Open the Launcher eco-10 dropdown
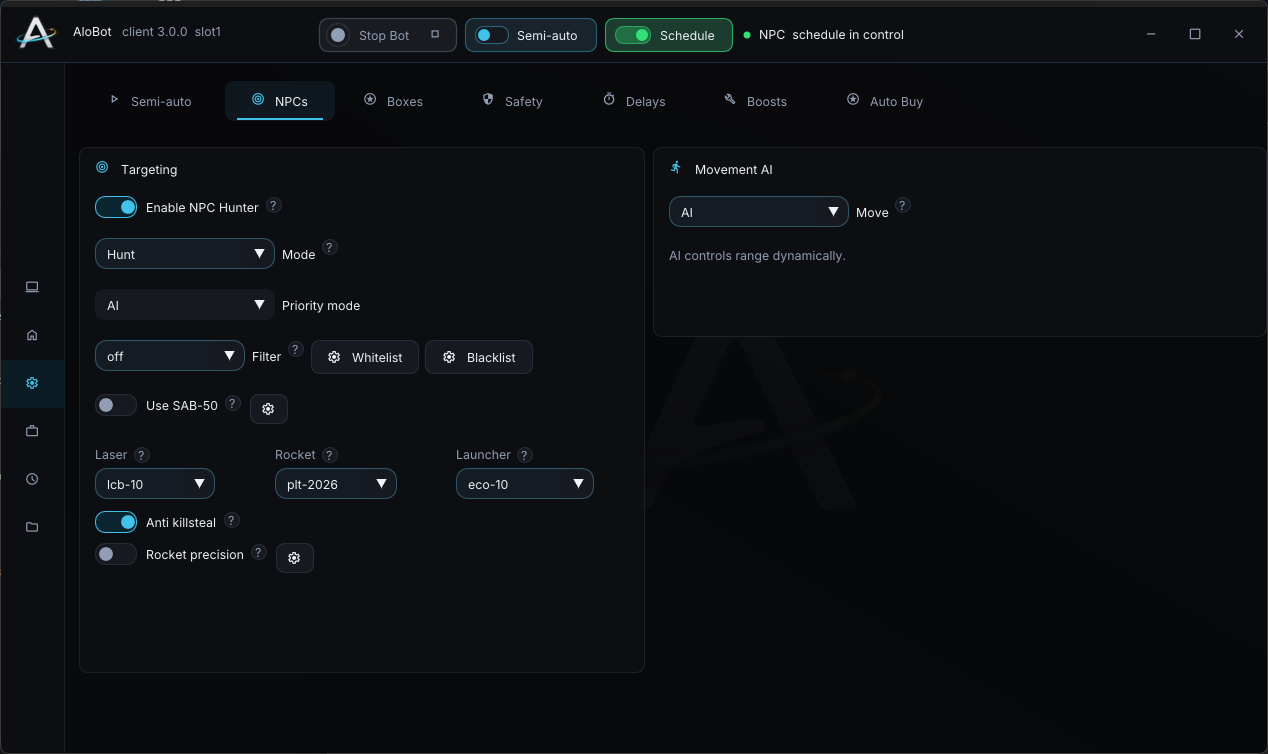 (525, 484)
